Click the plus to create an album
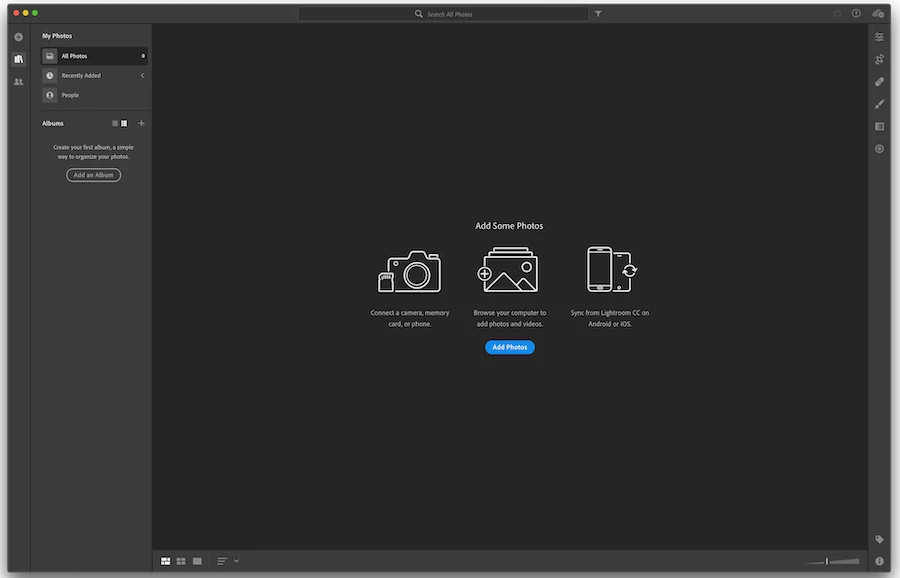This screenshot has width=900, height=578. tap(141, 123)
